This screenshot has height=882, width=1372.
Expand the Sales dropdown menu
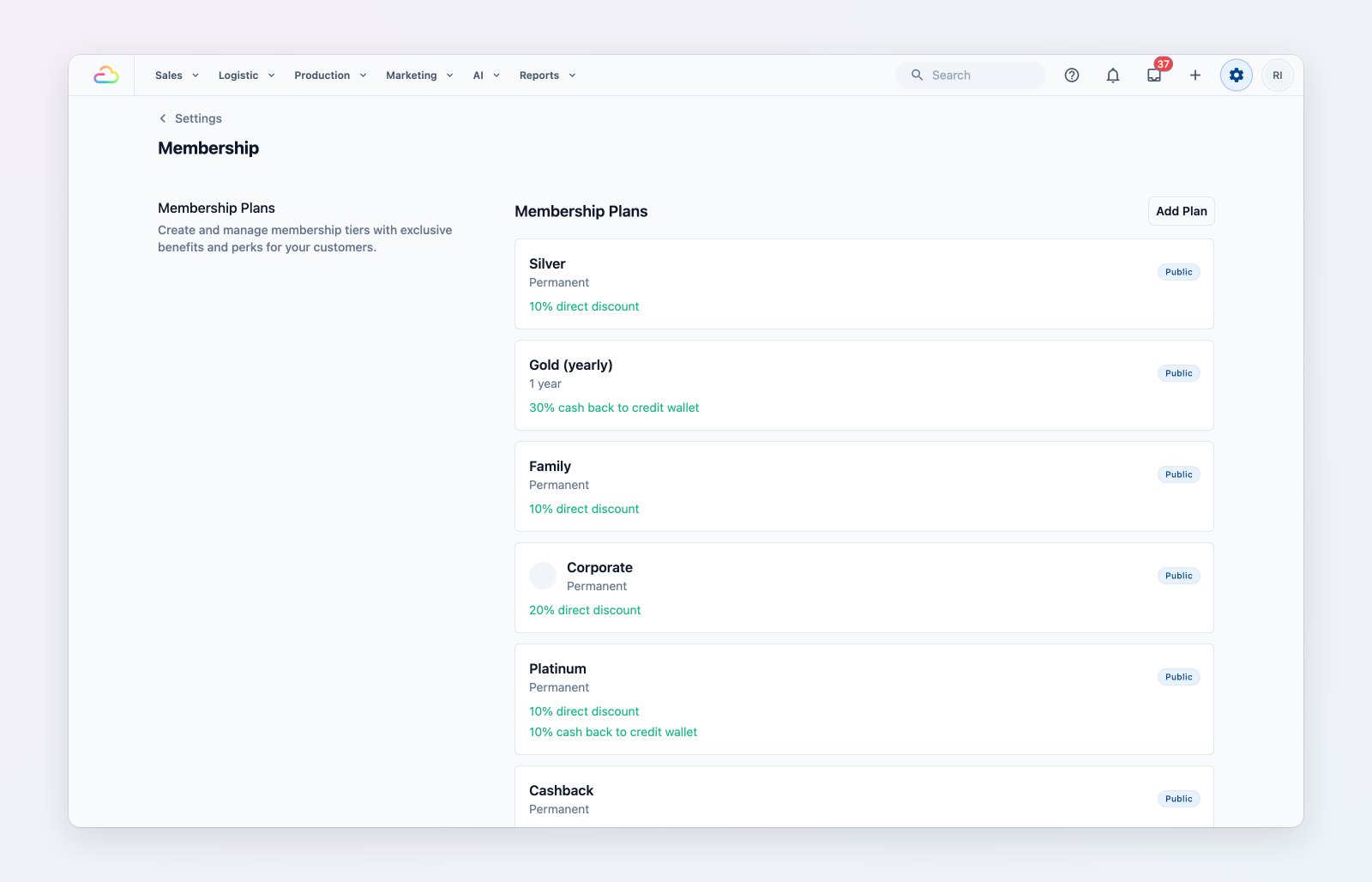(177, 76)
